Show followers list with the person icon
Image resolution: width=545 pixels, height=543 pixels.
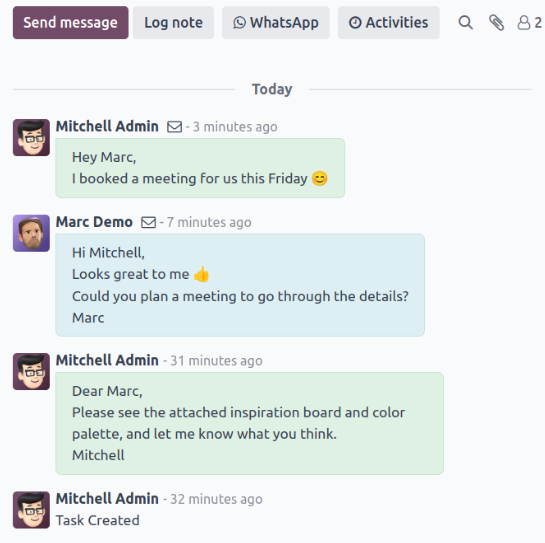pyautogui.click(x=529, y=23)
